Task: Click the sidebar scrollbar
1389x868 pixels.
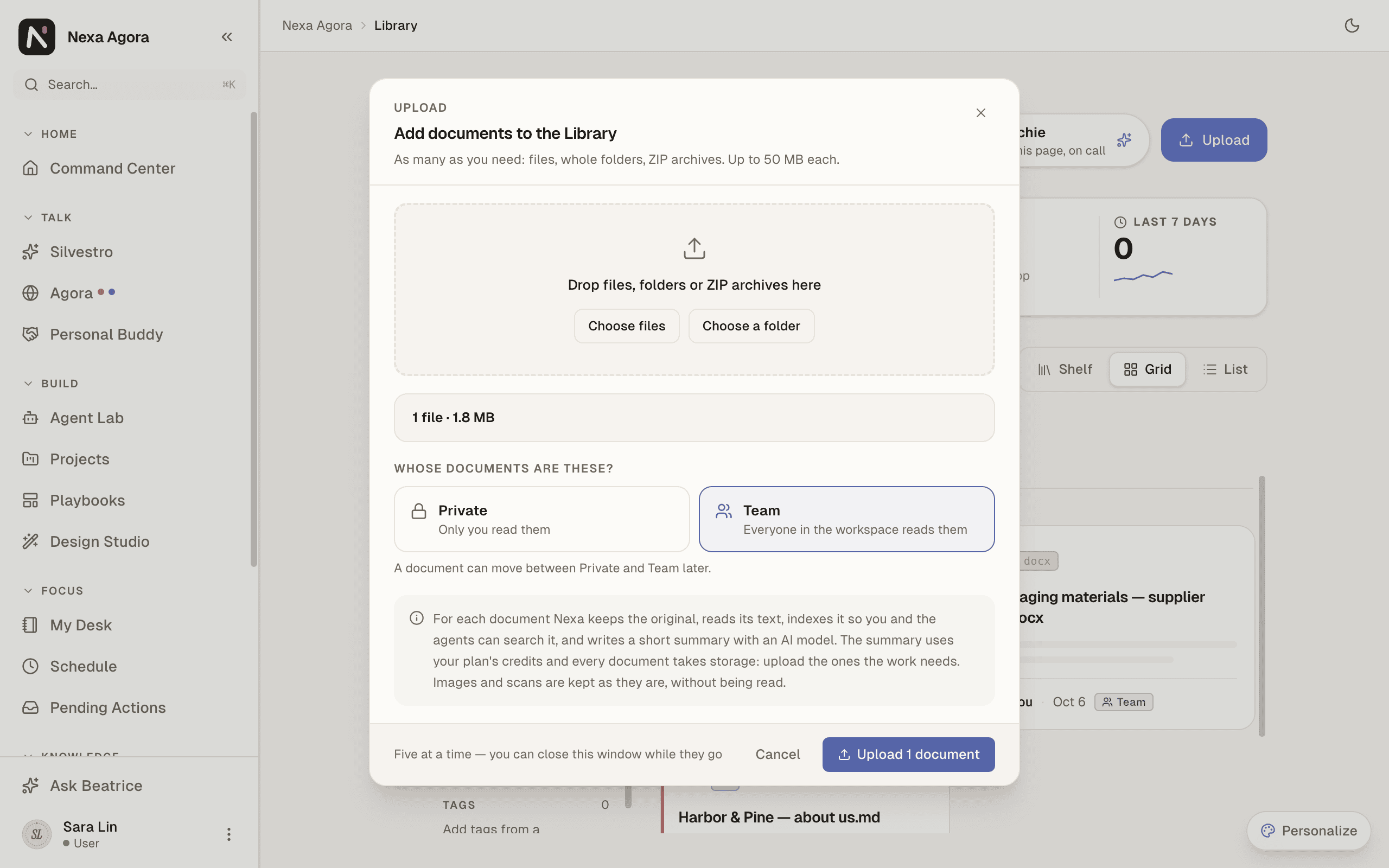Action: point(254,339)
